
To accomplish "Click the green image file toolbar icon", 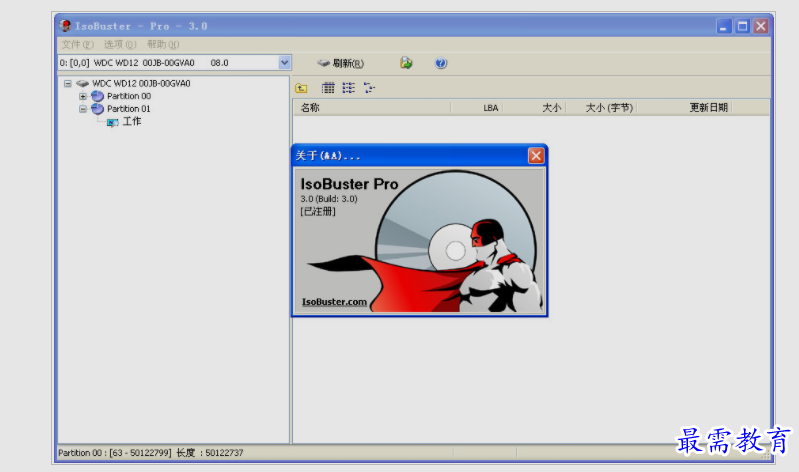I will (406, 63).
